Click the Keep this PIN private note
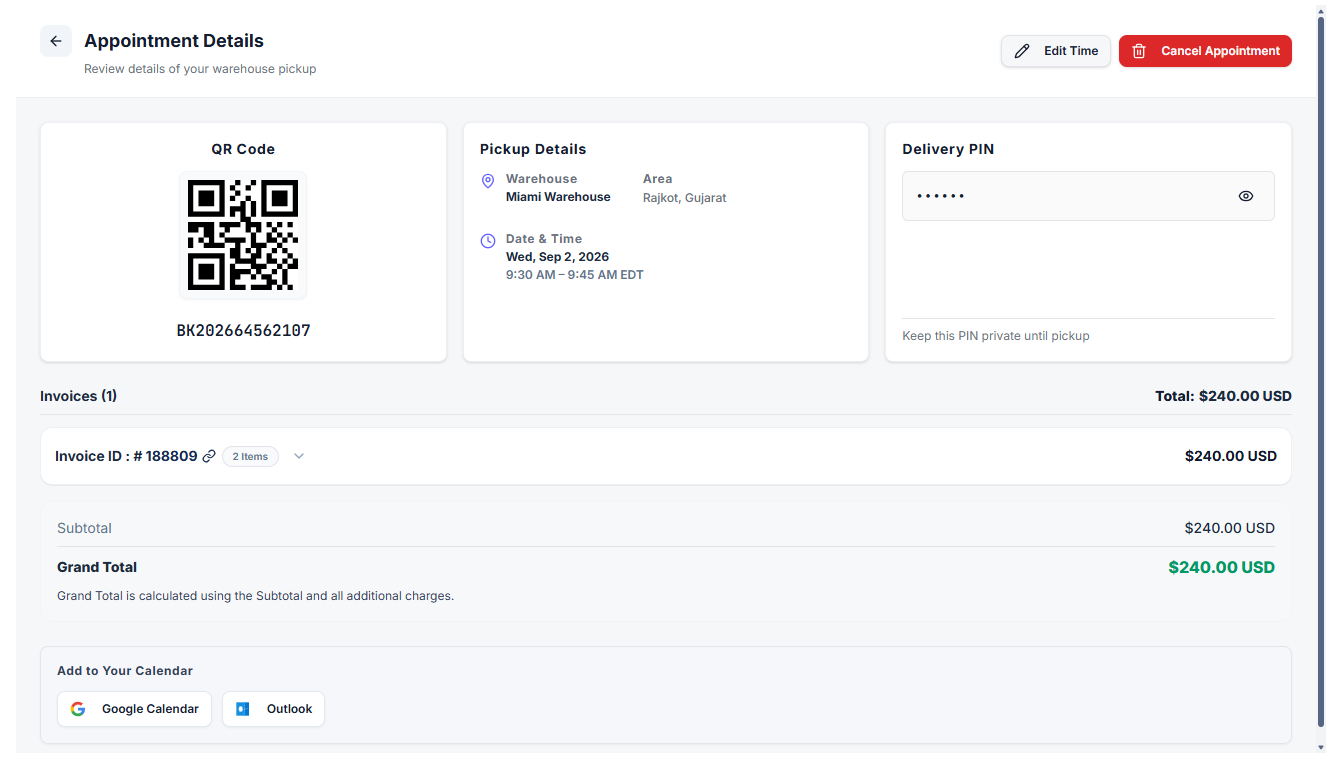This screenshot has height=768, width=1335. (996, 336)
